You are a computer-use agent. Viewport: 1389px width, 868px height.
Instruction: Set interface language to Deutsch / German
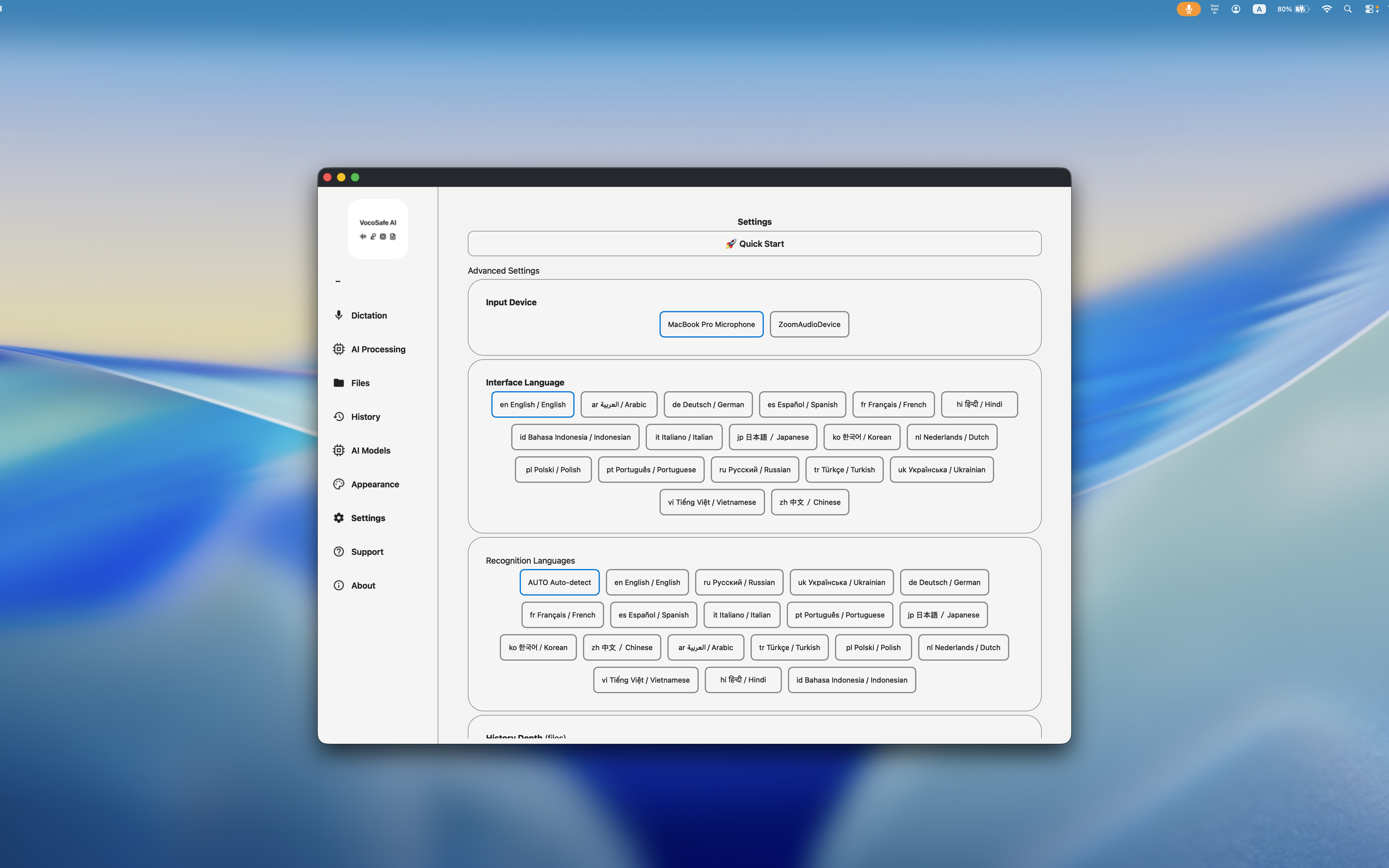tap(708, 405)
